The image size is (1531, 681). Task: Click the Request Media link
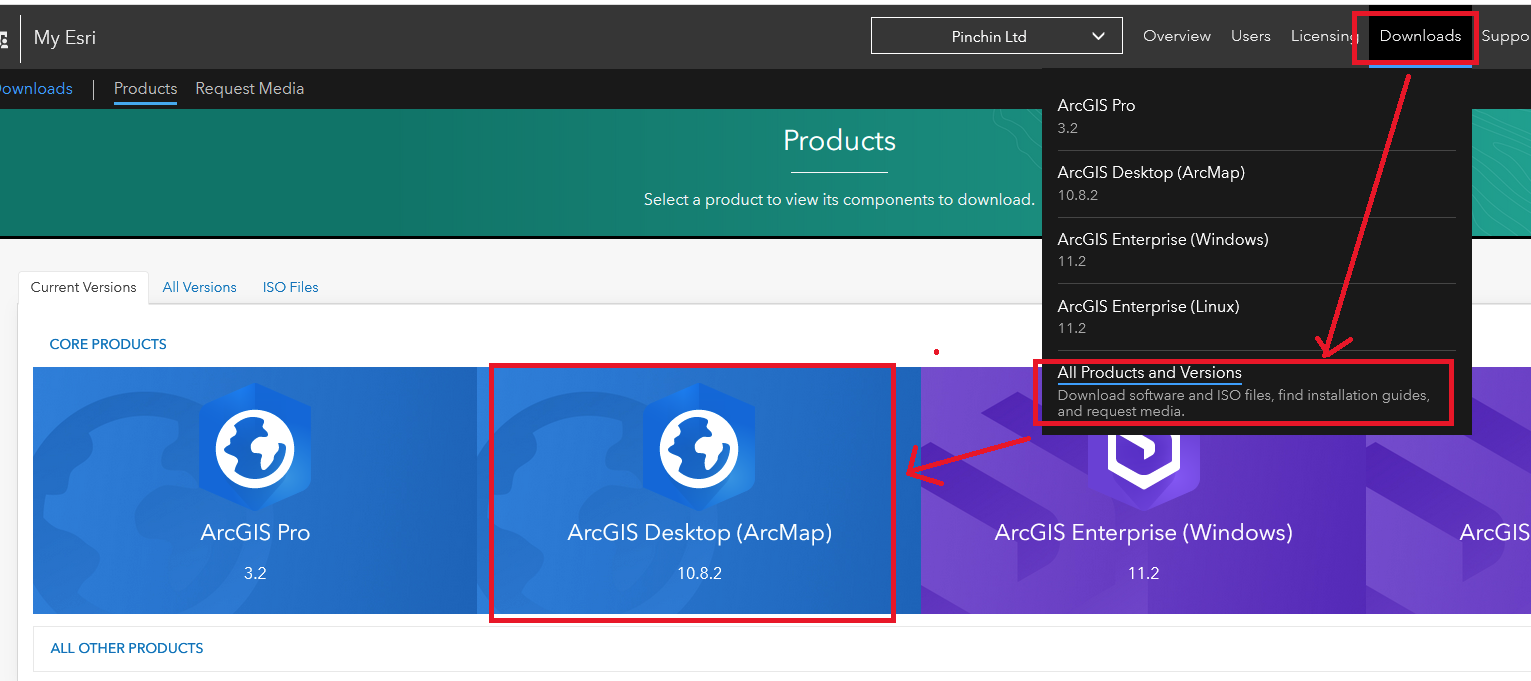tap(249, 88)
